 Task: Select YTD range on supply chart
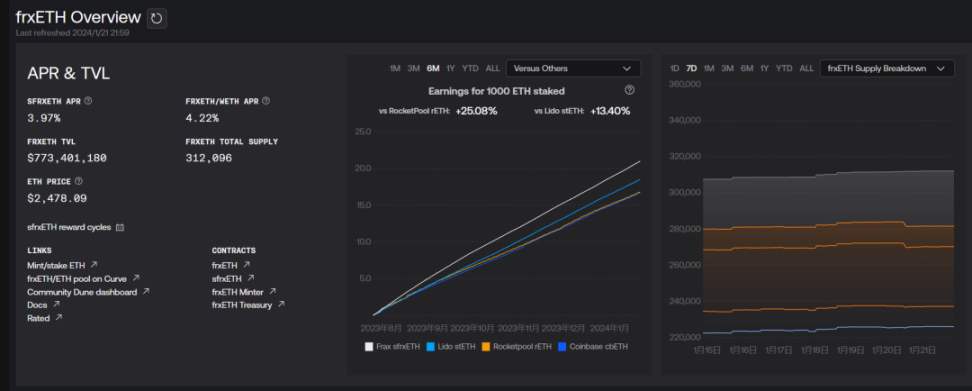click(x=784, y=68)
